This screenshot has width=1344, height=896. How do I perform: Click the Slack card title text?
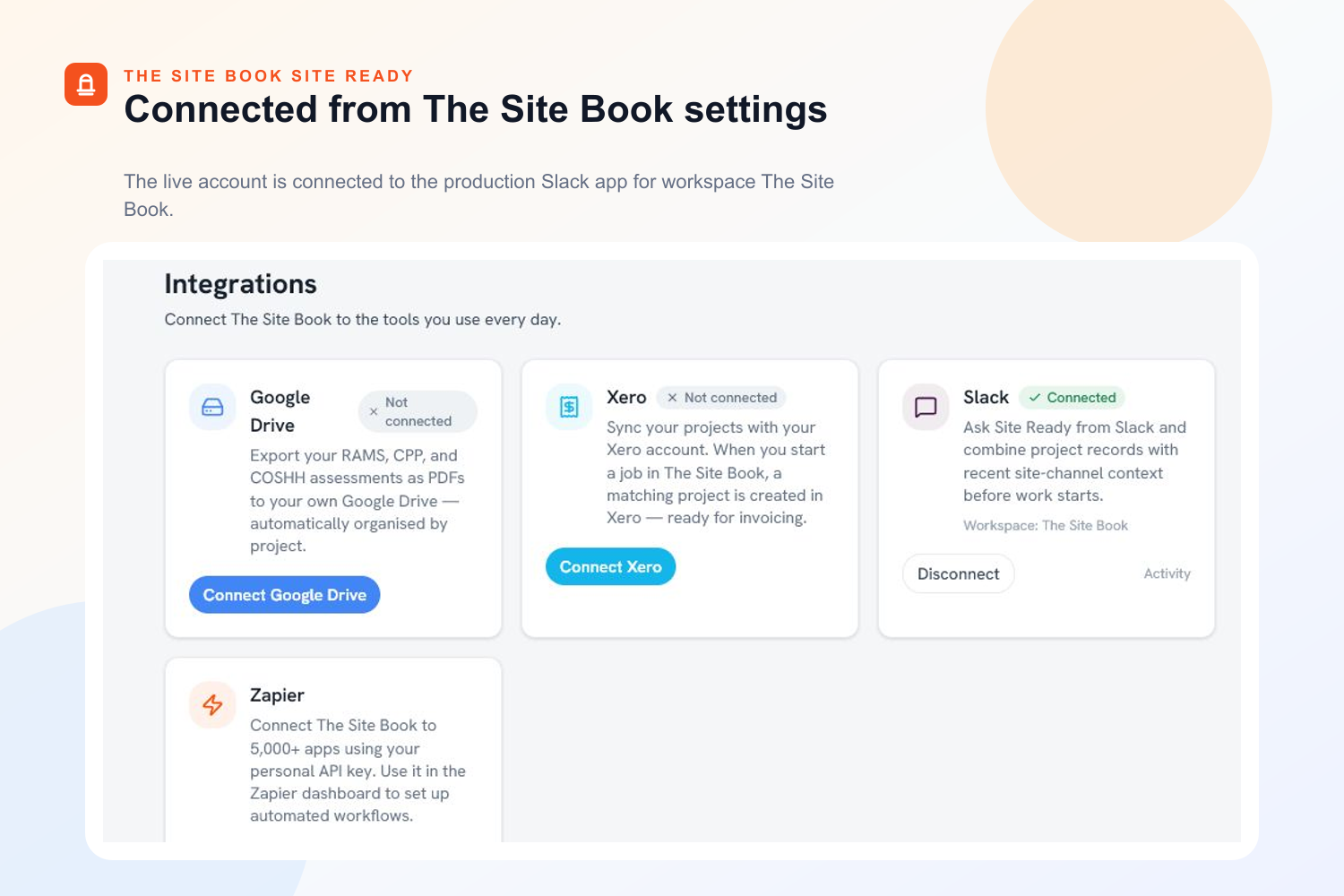pyautogui.click(x=986, y=397)
